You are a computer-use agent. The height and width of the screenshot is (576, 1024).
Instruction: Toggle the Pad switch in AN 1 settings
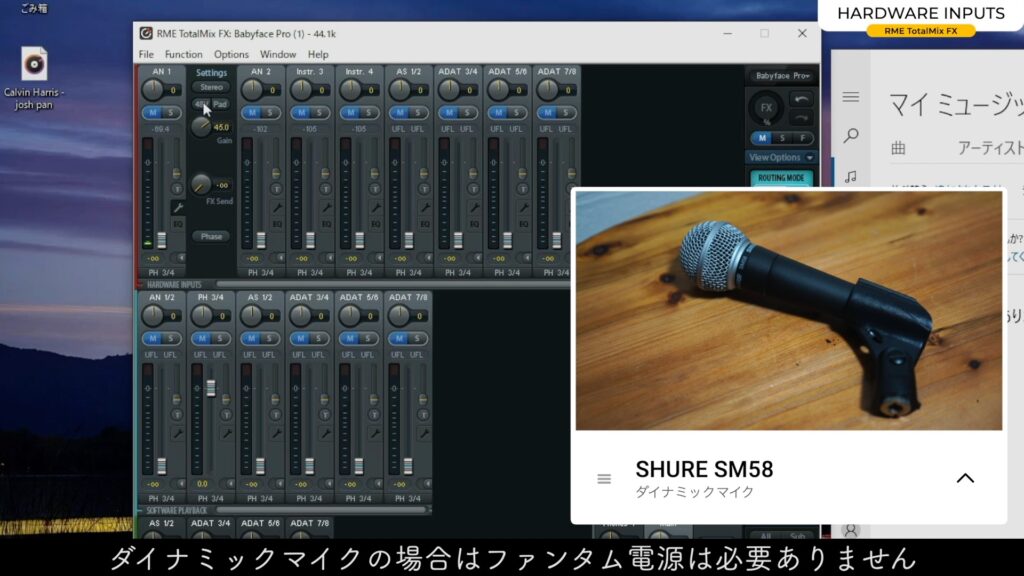click(220, 104)
